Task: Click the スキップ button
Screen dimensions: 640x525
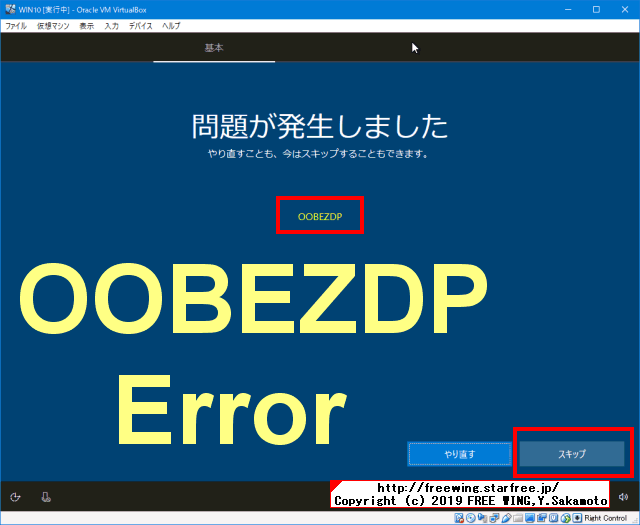Action: 572,454
